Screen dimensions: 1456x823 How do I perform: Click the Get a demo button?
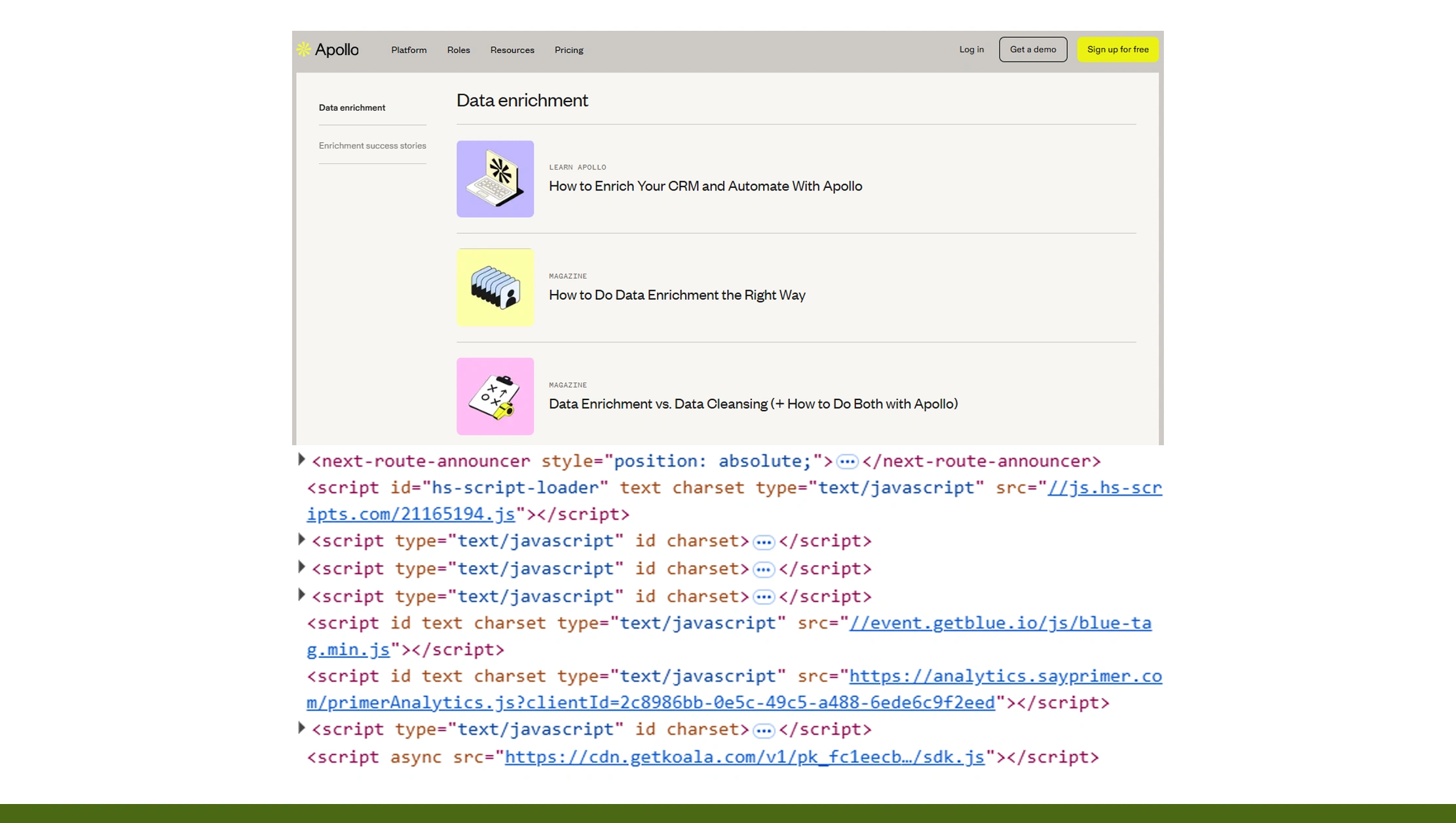1032,50
